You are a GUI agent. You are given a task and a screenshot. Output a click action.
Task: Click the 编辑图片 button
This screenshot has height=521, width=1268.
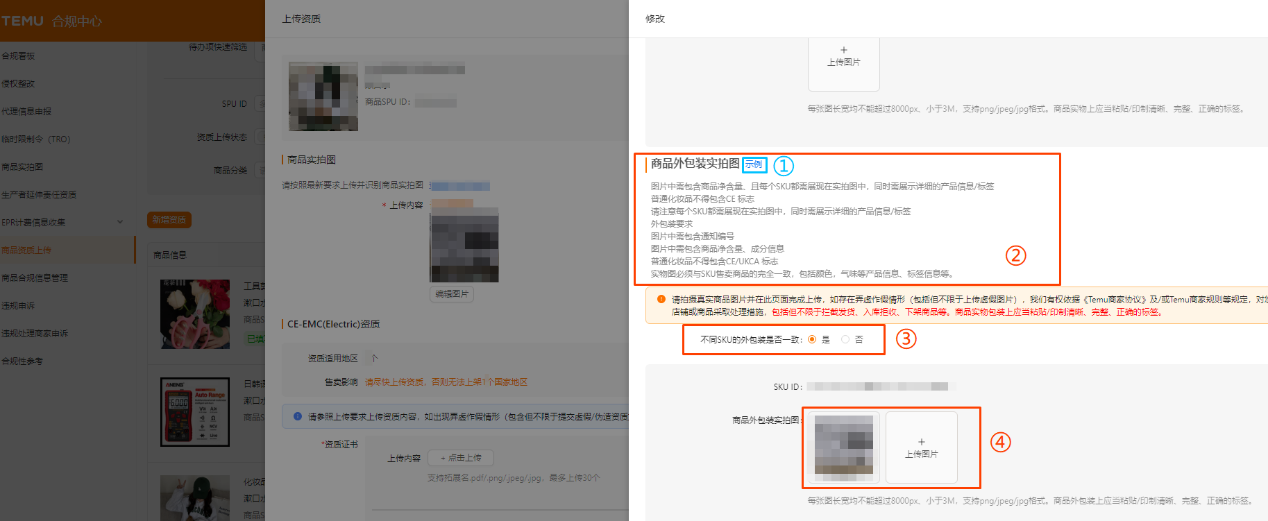(452, 294)
